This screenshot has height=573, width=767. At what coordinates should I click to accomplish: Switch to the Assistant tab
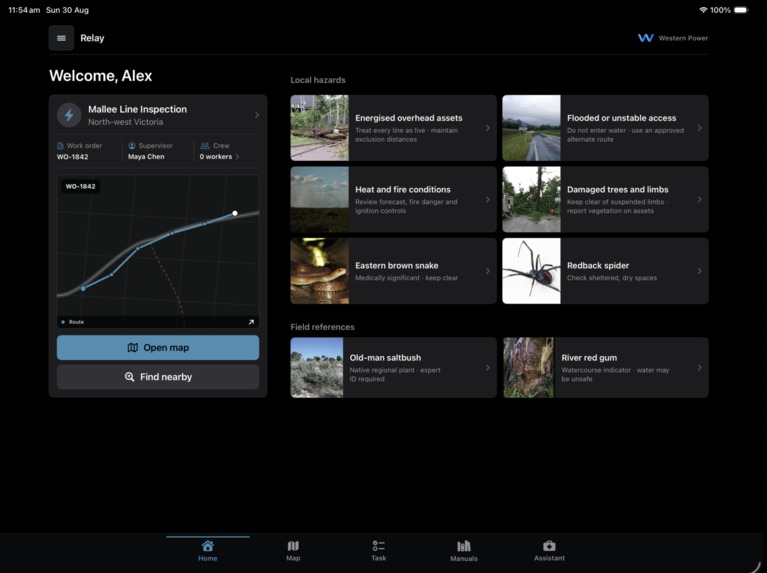click(x=549, y=550)
